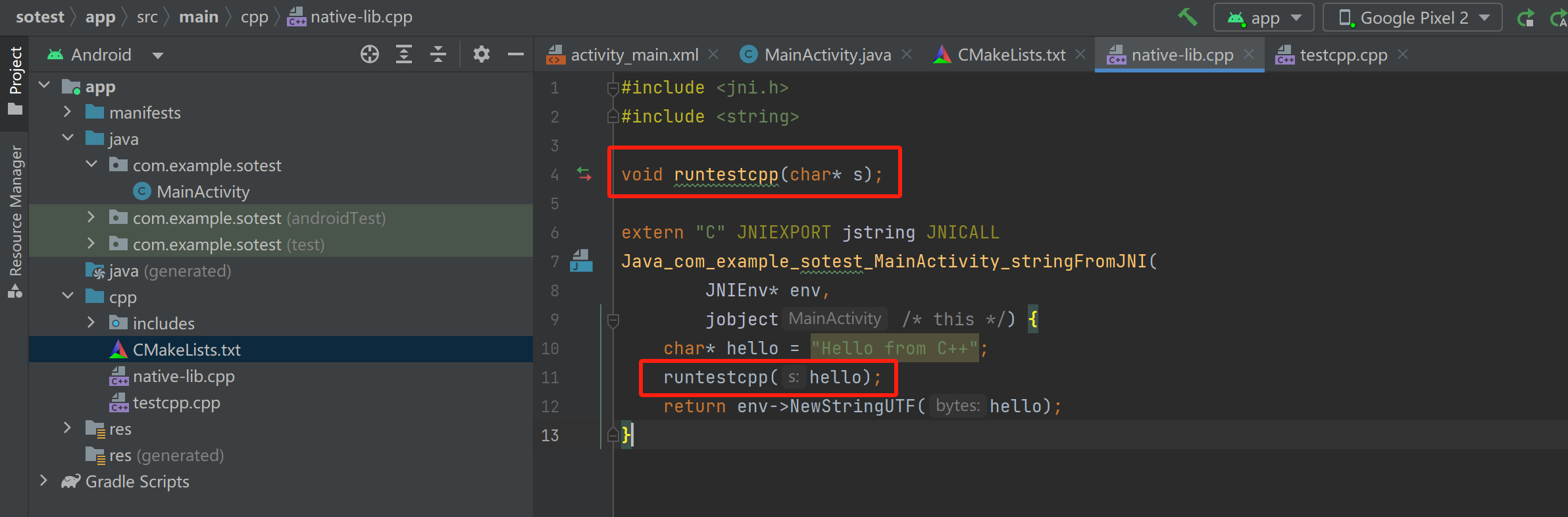Expand the manifests folder
This screenshot has width=1568, height=517.
click(67, 112)
